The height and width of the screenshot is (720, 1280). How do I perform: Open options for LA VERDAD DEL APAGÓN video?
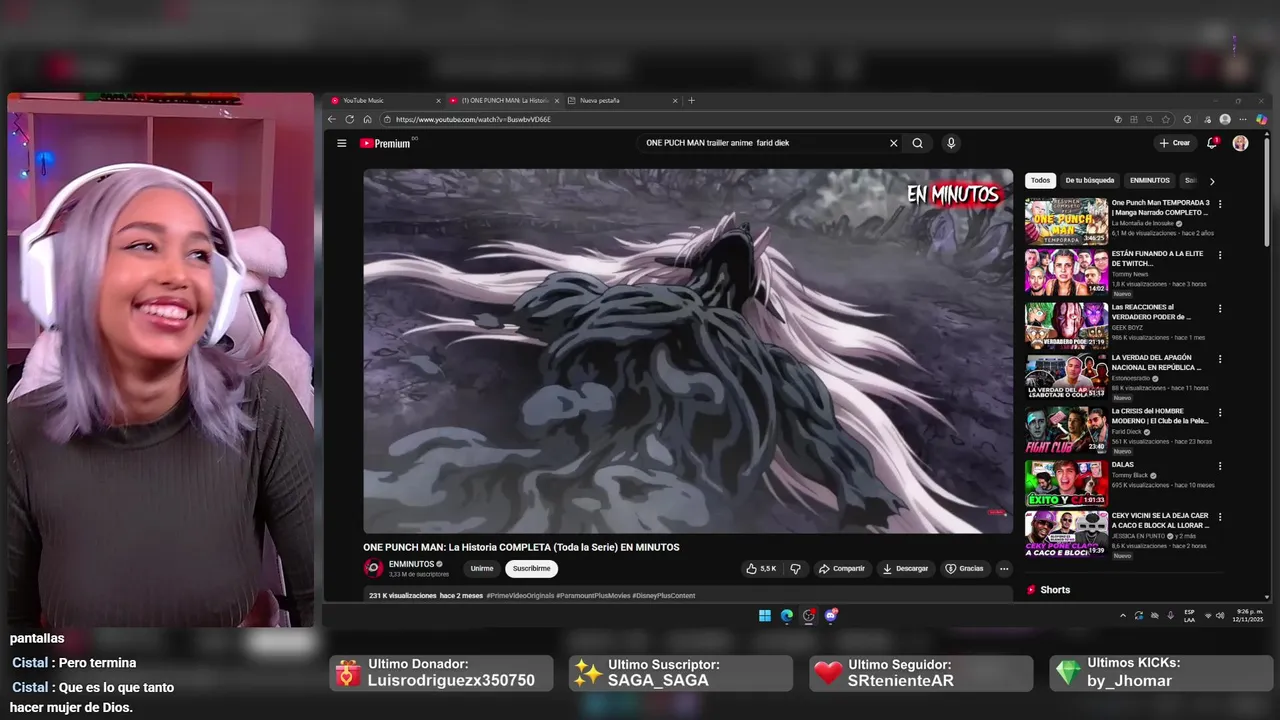click(1220, 359)
